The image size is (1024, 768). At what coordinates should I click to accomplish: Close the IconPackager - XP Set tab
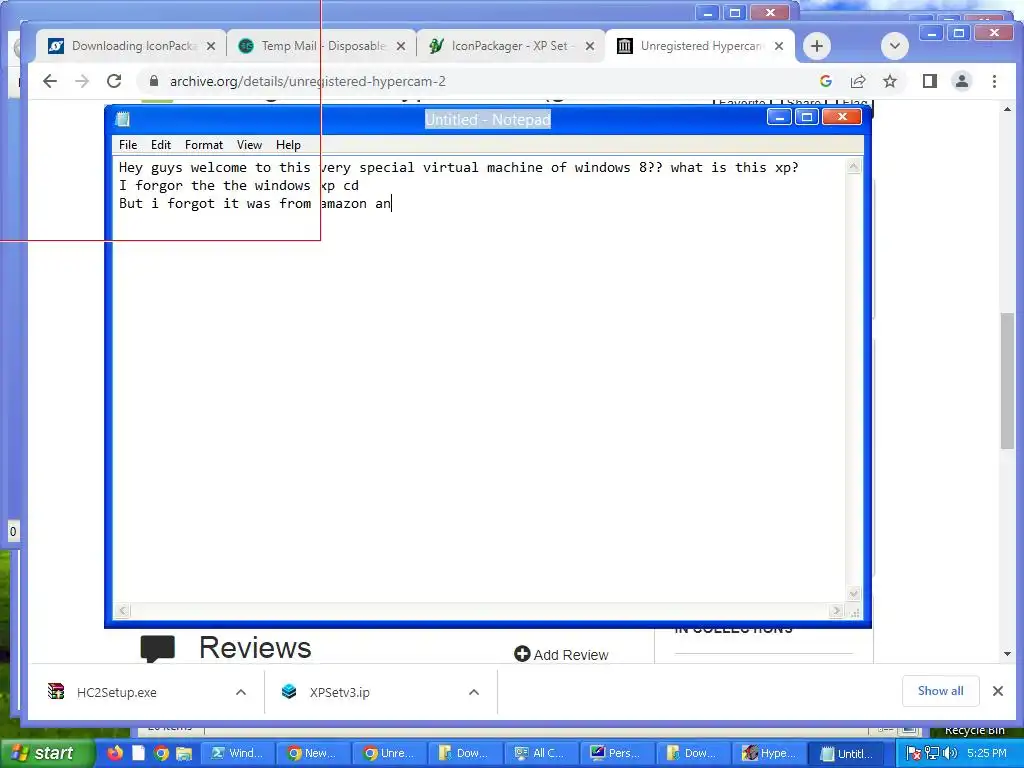point(590,46)
